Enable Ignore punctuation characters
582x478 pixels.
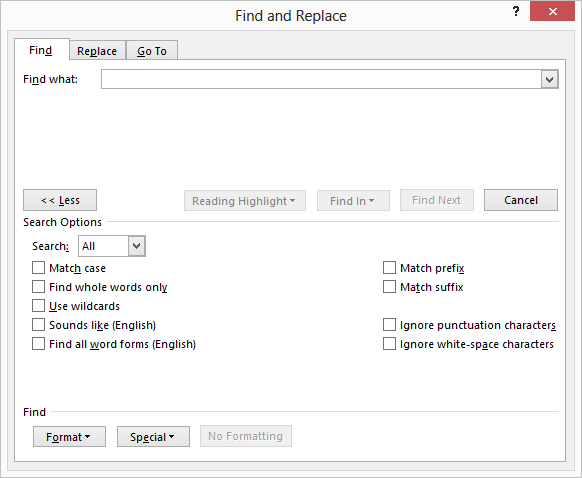pos(389,325)
